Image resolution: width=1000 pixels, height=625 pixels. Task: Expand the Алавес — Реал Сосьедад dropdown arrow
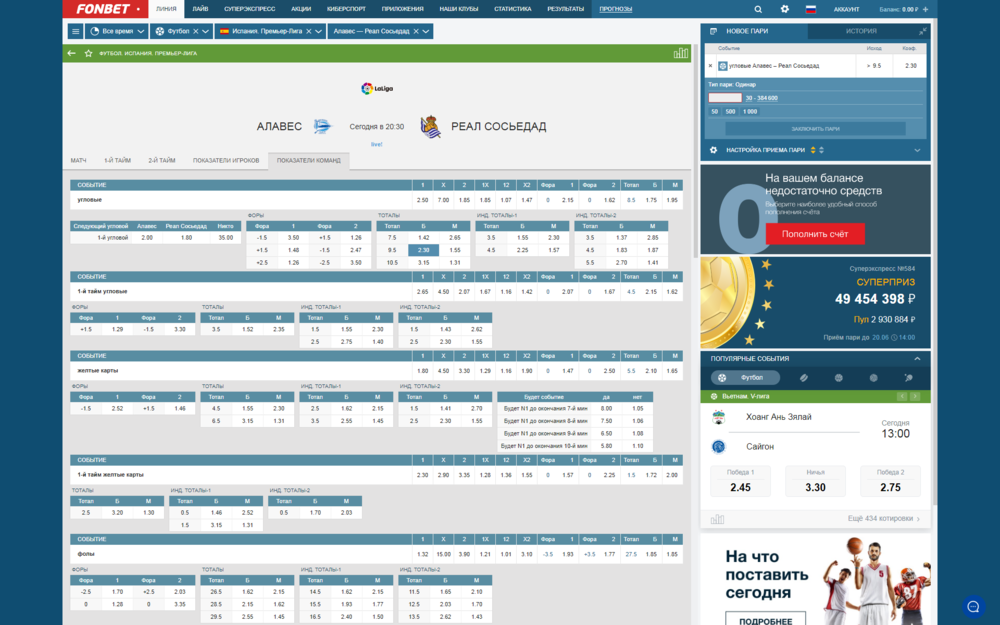426,31
